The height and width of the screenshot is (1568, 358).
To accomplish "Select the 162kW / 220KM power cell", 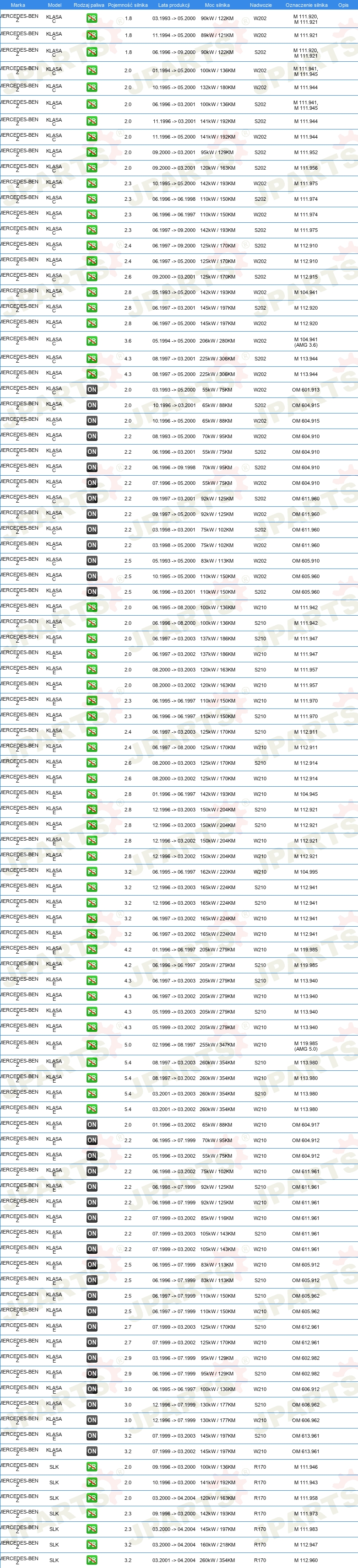I will (217, 872).
